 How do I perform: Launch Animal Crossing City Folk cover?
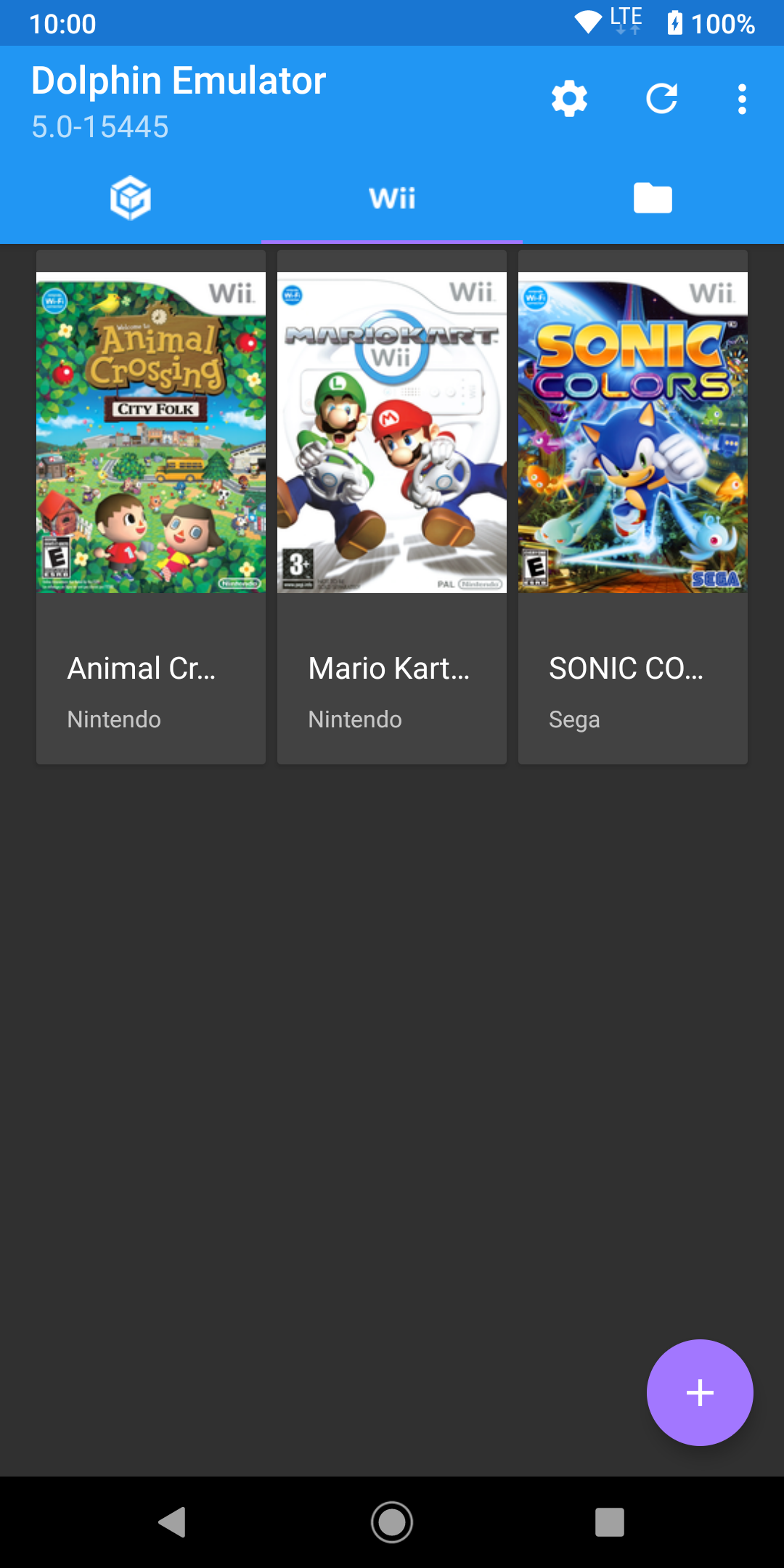click(151, 433)
